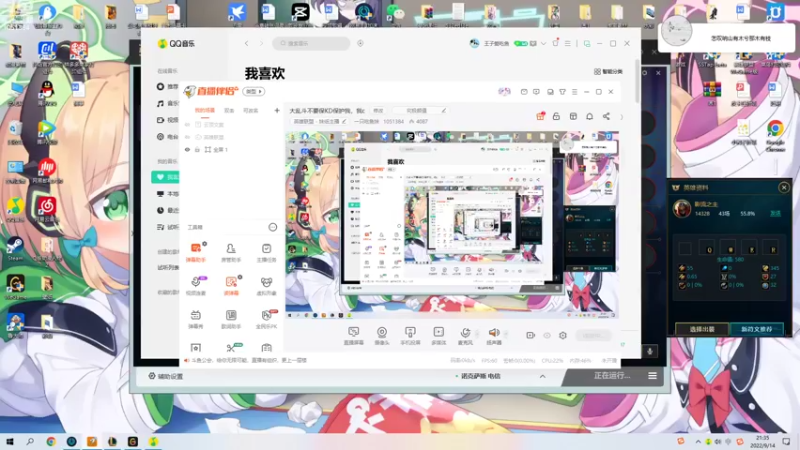Click the share icon above preview
The height and width of the screenshot is (450, 800).
606,116
